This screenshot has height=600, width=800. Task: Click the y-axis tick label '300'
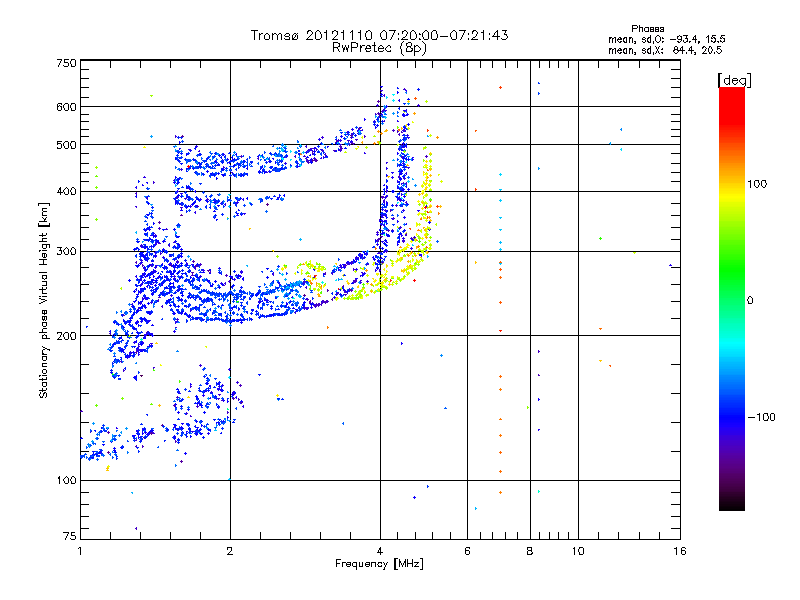point(66,252)
